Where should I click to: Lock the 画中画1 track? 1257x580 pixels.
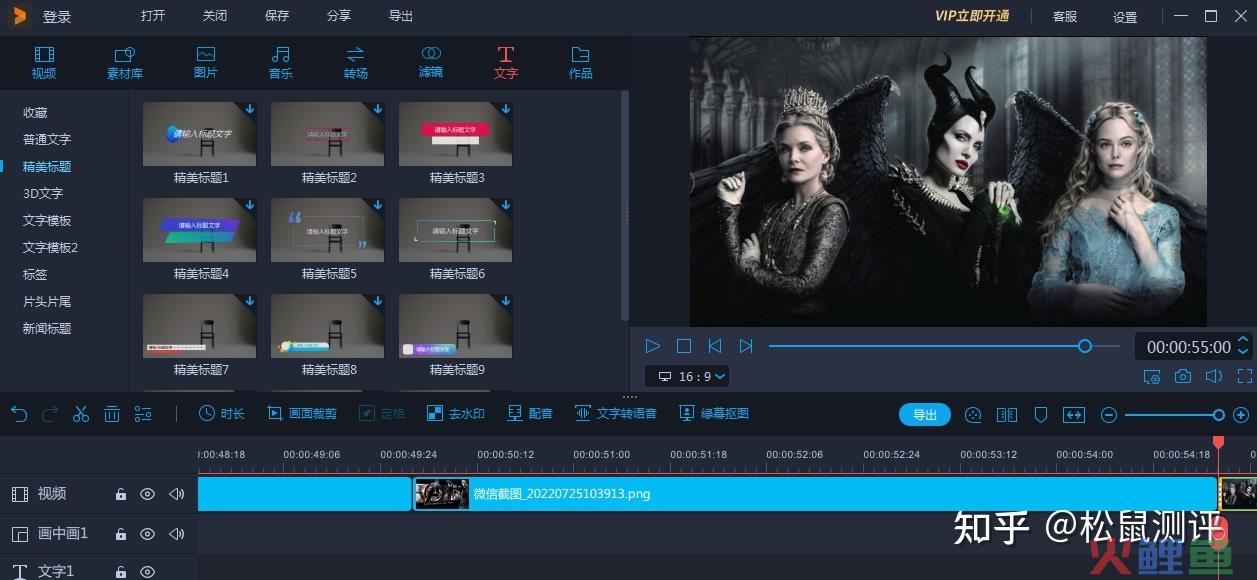[x=121, y=534]
